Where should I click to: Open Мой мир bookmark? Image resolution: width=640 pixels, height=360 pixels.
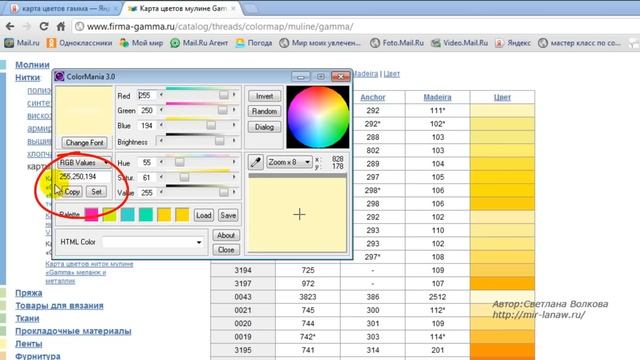tap(141, 42)
